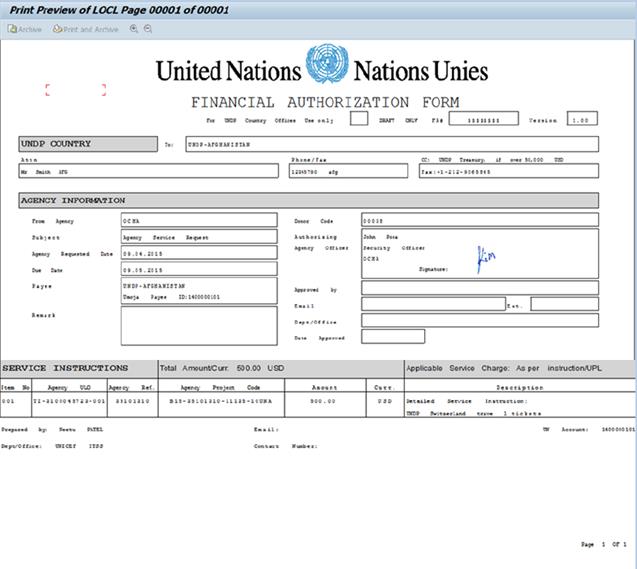
Task: Click the Archive toolbar button
Action: pyautogui.click(x=25, y=29)
